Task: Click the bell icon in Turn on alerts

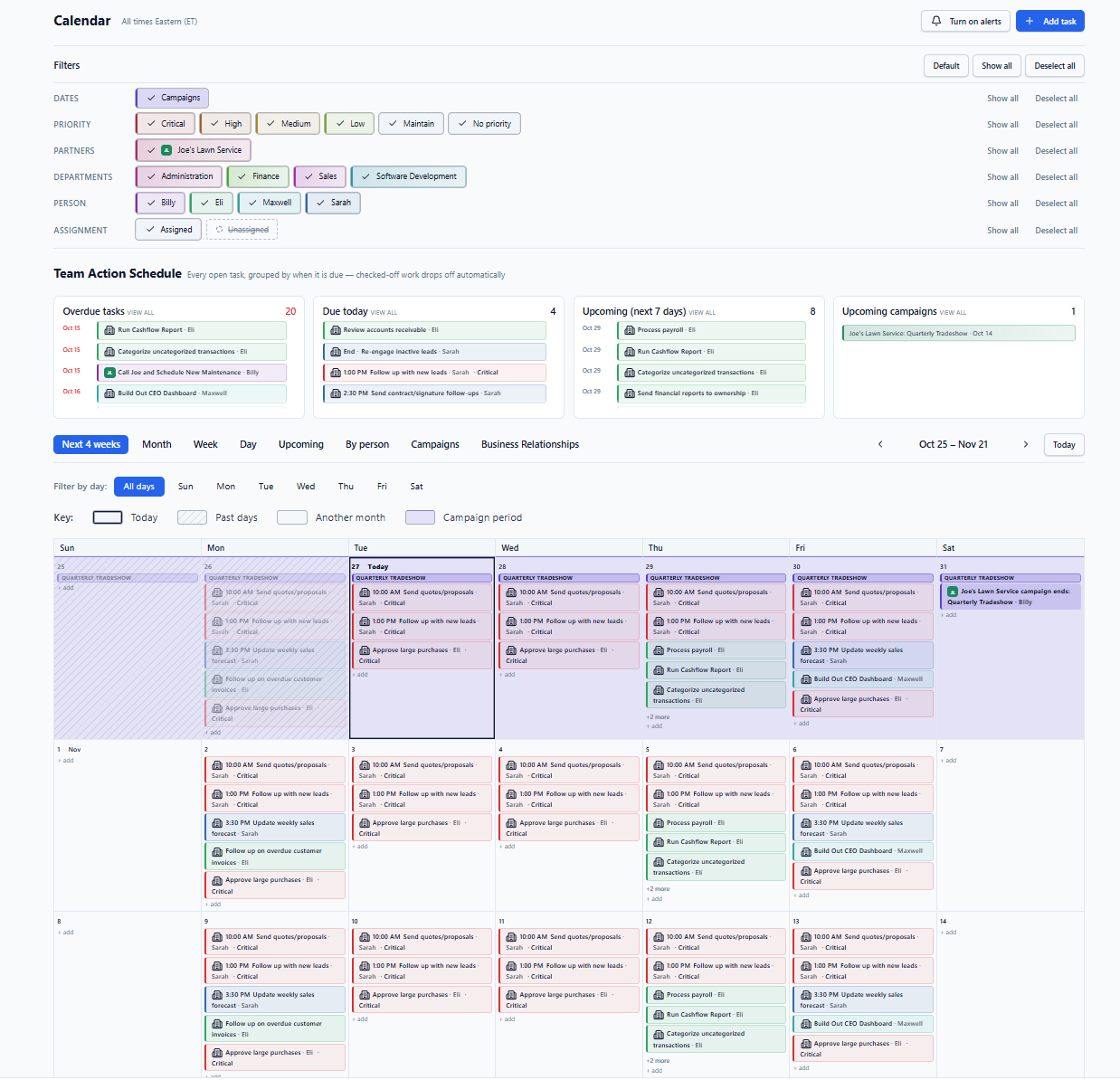Action: tap(936, 21)
